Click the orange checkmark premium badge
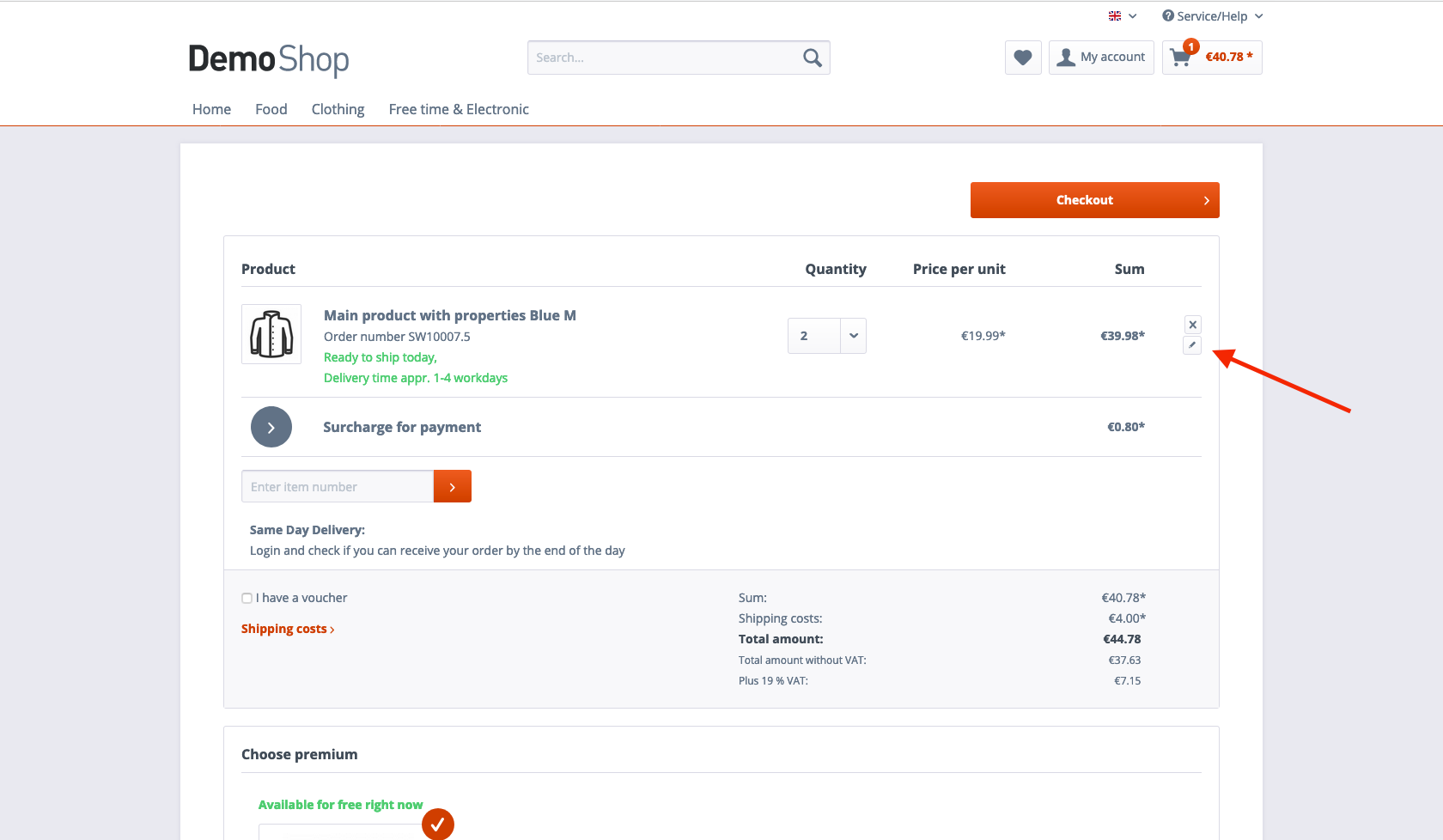The image size is (1443, 840). pyautogui.click(x=438, y=825)
